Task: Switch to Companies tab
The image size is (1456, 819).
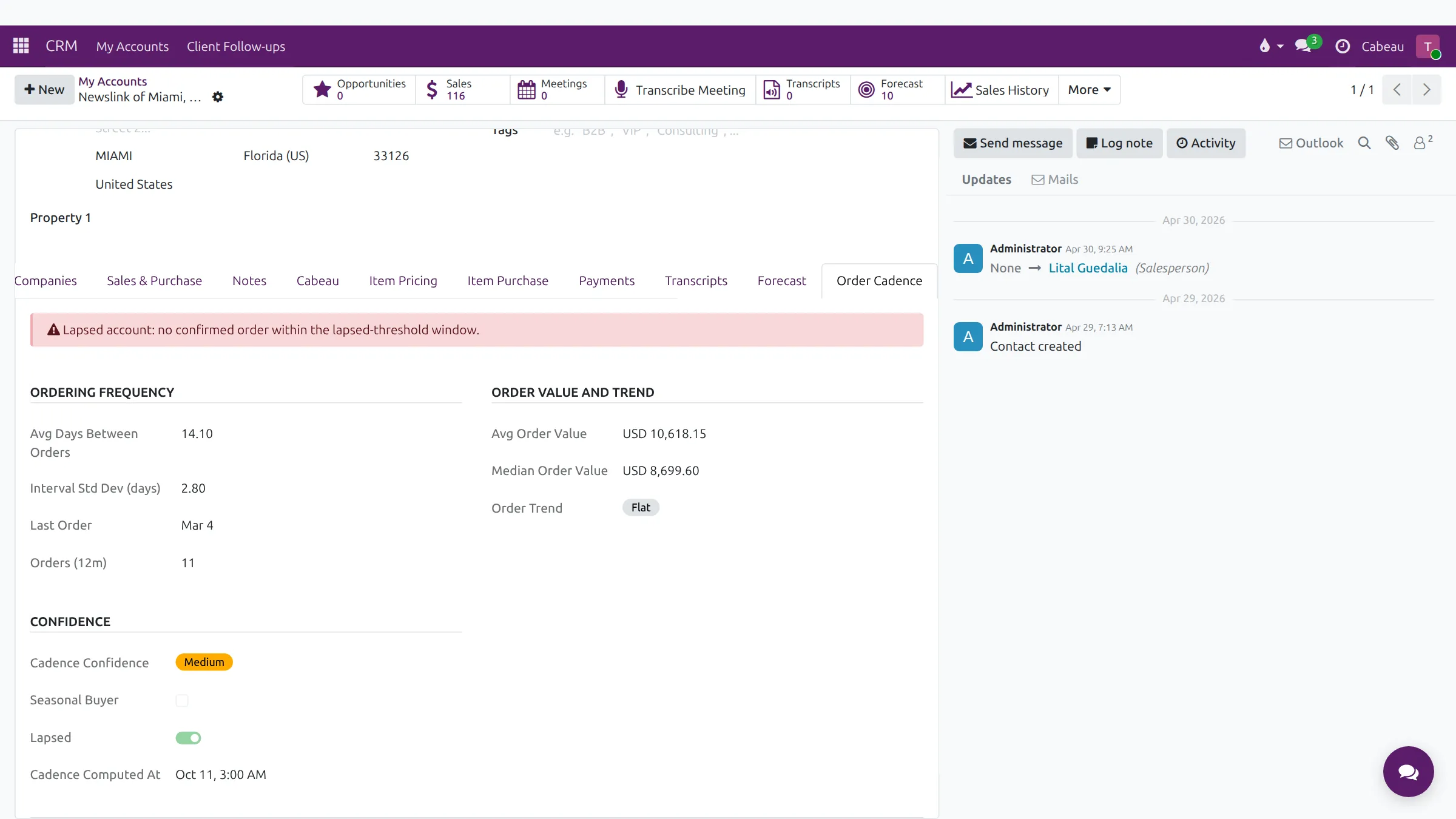Action: coord(45,281)
